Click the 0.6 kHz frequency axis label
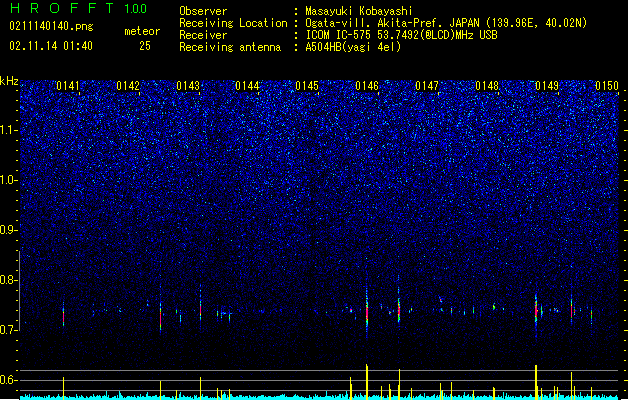Screen dimensions: 629x400 tap(9, 380)
